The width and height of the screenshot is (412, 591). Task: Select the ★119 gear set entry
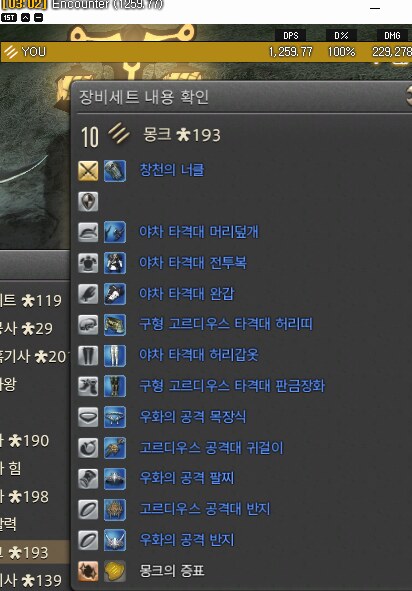tap(32, 301)
